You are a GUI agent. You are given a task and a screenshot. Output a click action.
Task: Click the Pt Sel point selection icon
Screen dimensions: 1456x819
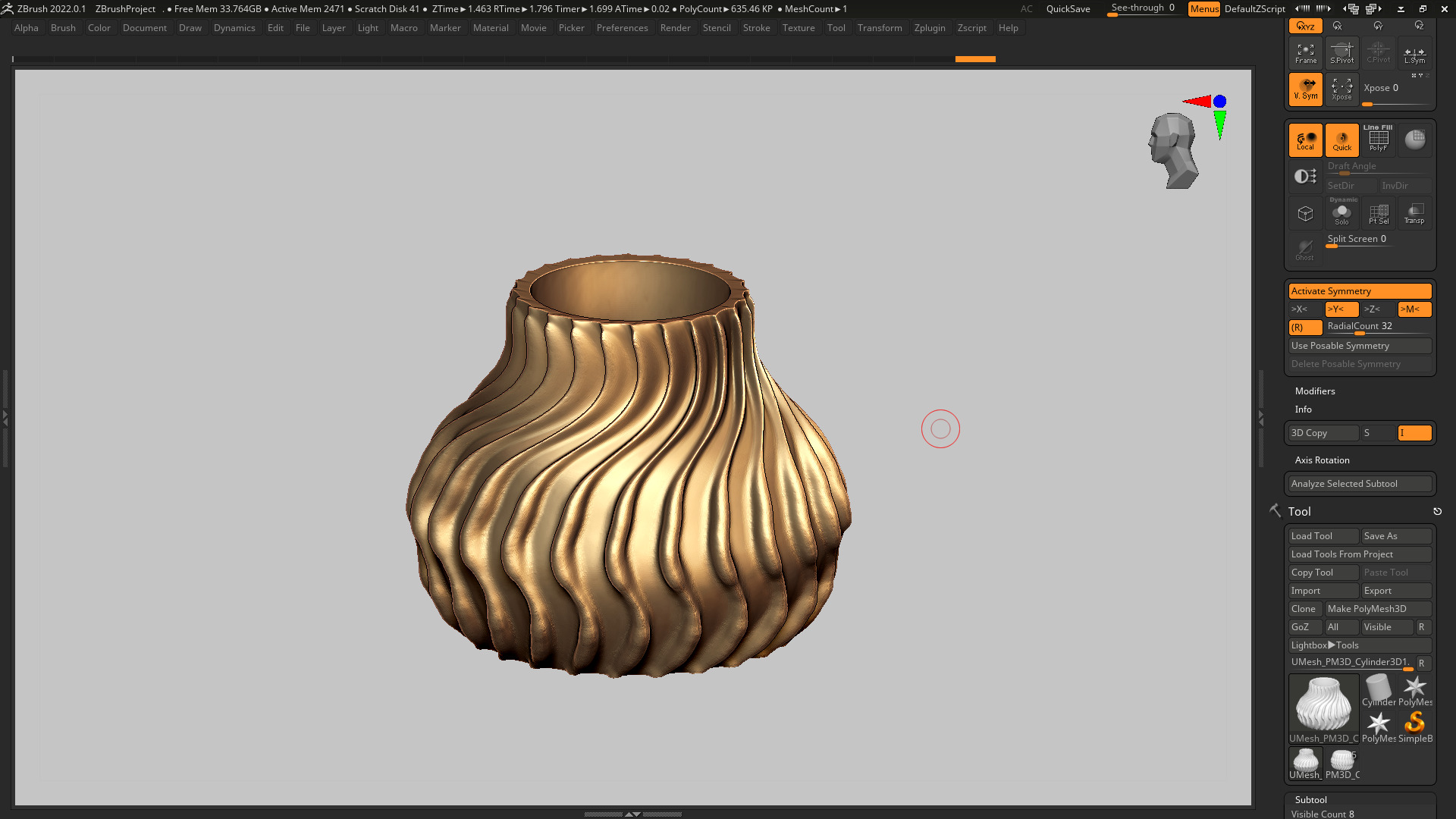point(1378,213)
